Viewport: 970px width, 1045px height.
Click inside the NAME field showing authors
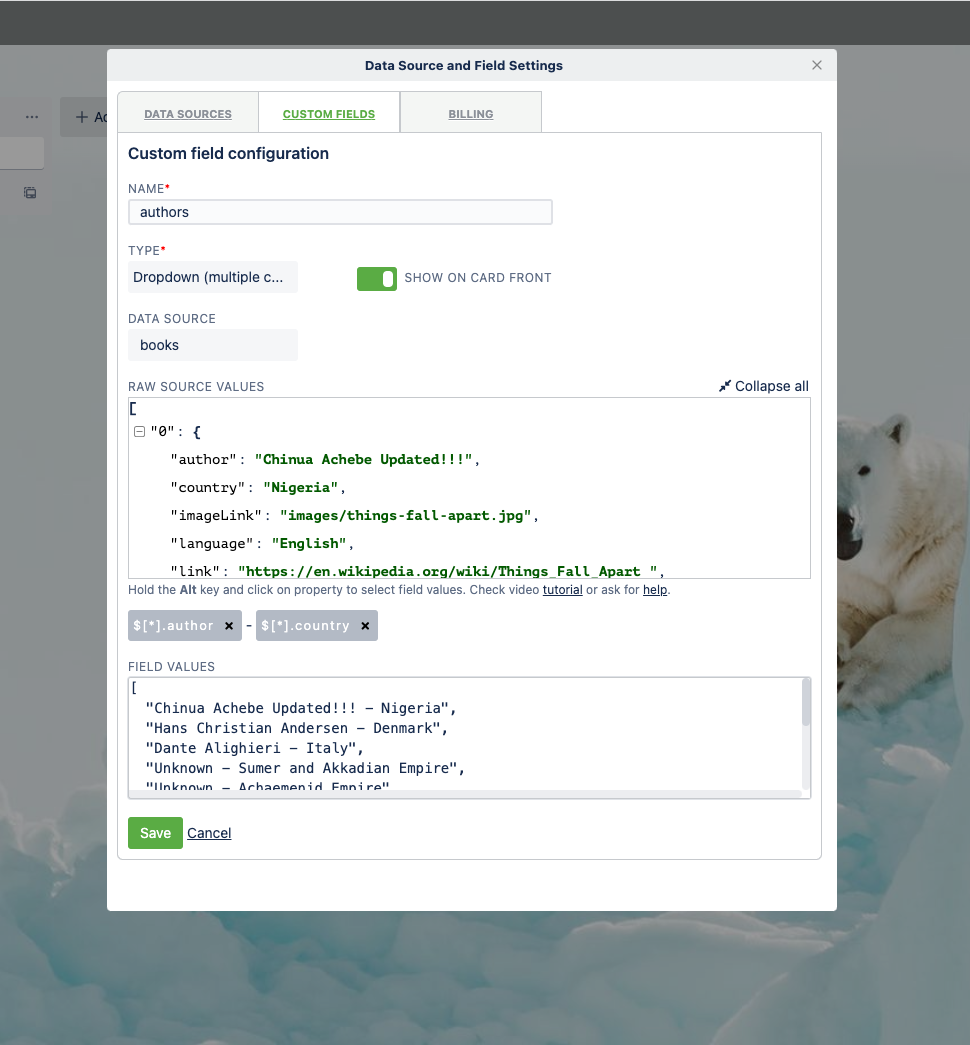pos(340,212)
